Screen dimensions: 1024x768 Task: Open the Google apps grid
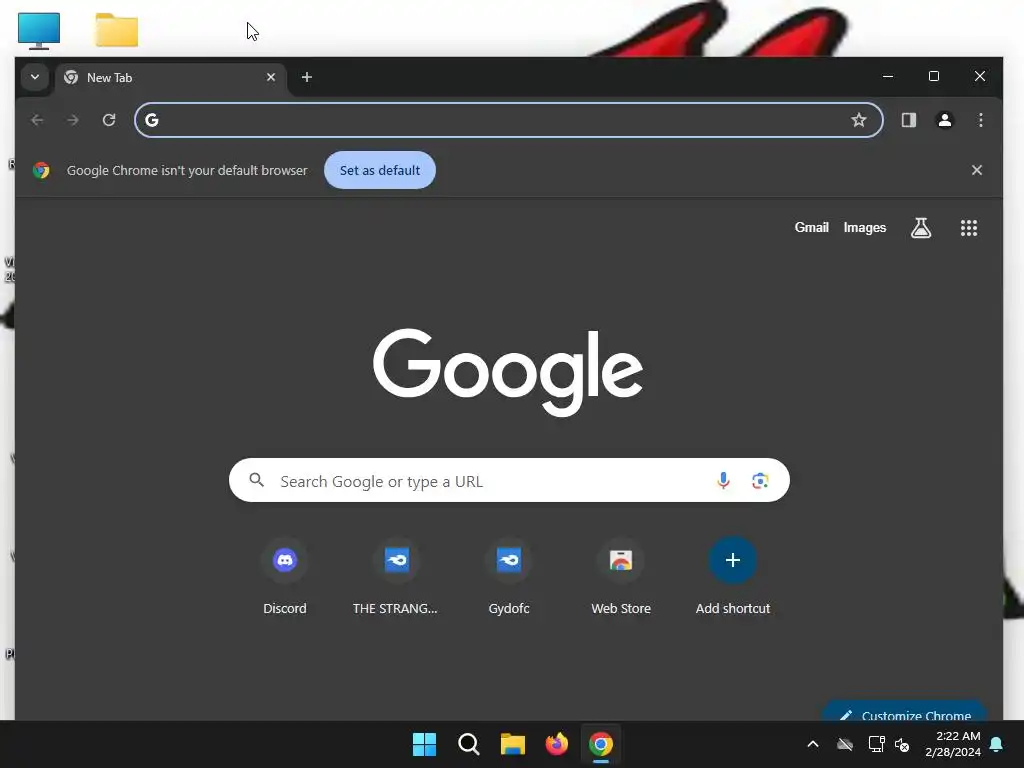[969, 228]
